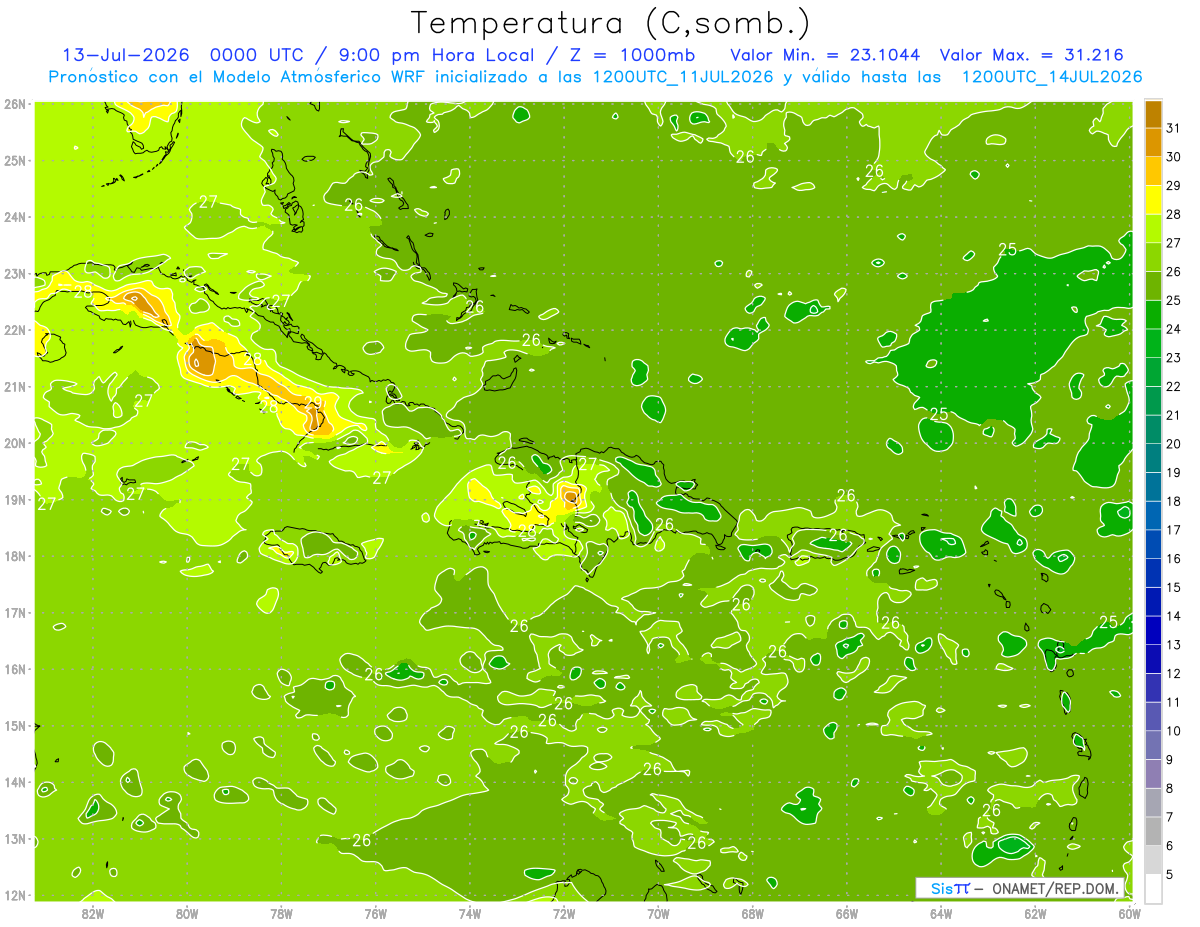Click the 74W longitude axis label

(x=470, y=913)
